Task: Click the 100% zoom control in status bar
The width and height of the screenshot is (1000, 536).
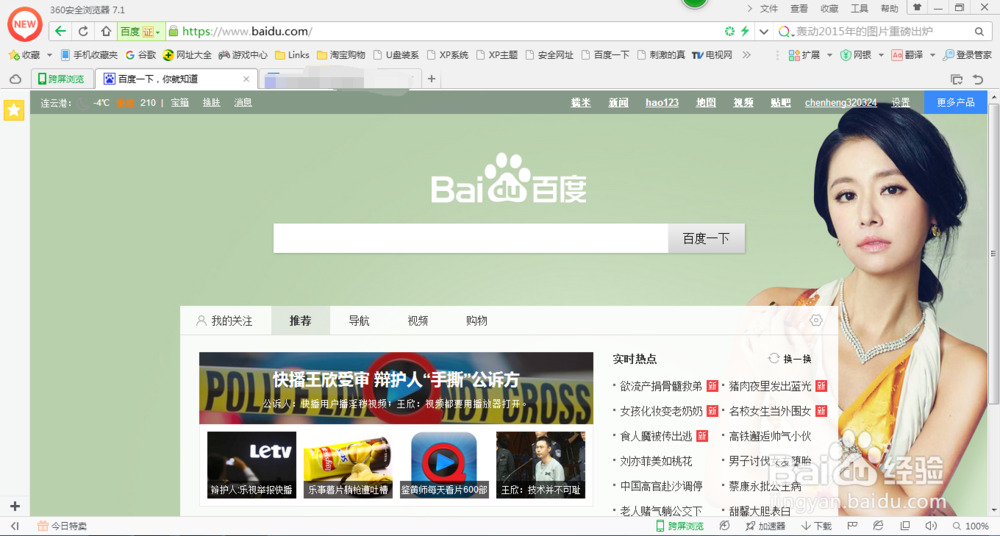Action: coord(971,526)
